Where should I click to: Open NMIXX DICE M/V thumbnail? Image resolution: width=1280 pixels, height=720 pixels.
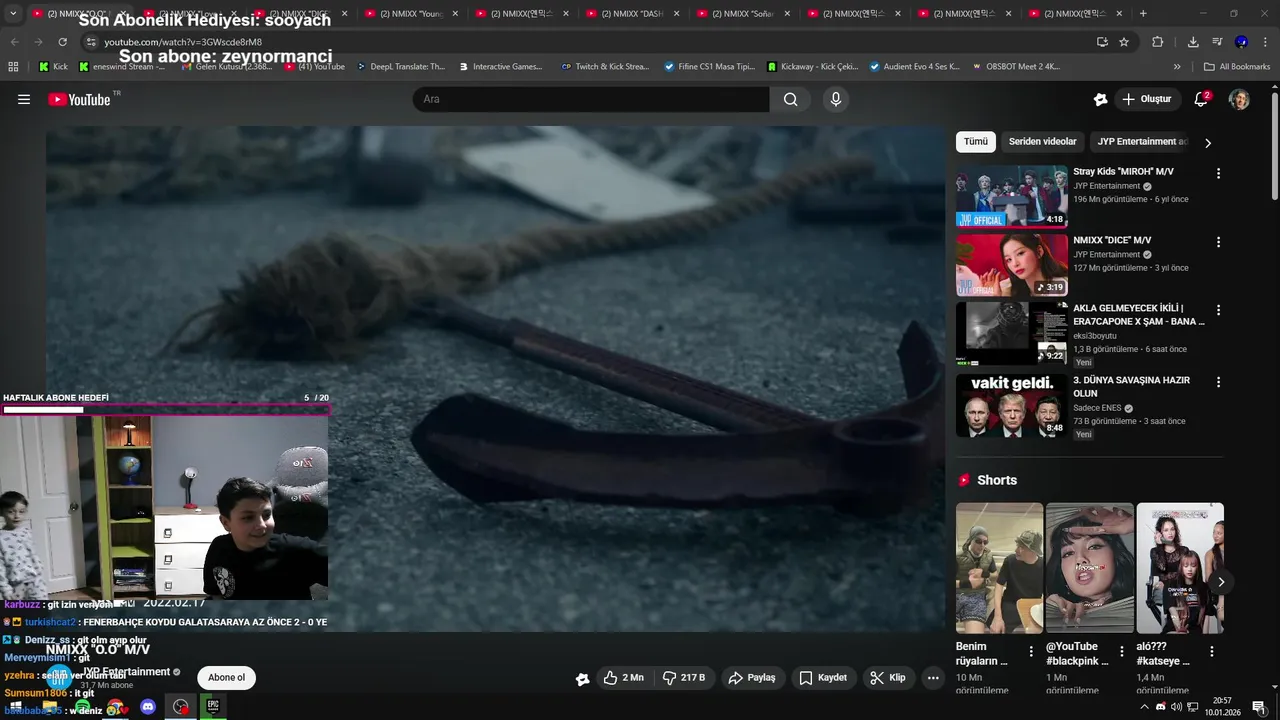(1011, 265)
